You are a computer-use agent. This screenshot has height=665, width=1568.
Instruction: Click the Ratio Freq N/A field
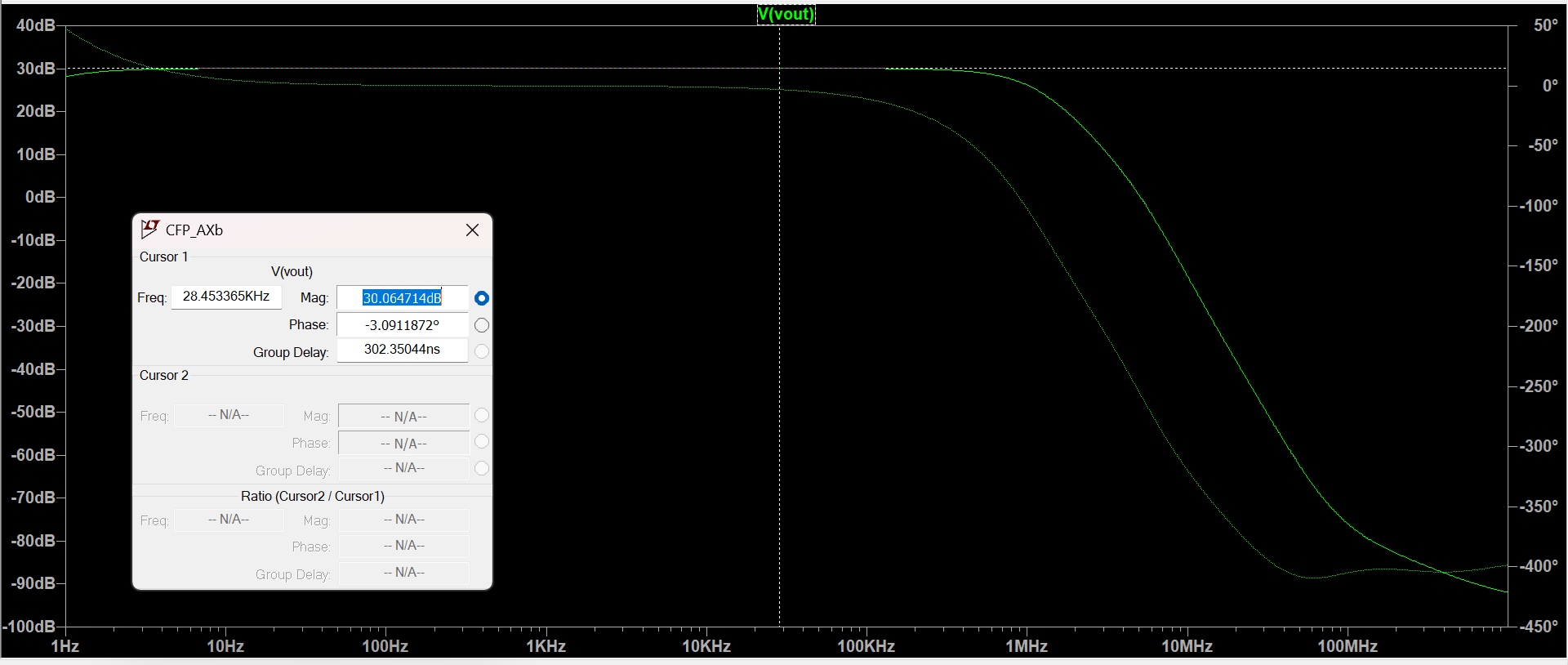(x=229, y=520)
